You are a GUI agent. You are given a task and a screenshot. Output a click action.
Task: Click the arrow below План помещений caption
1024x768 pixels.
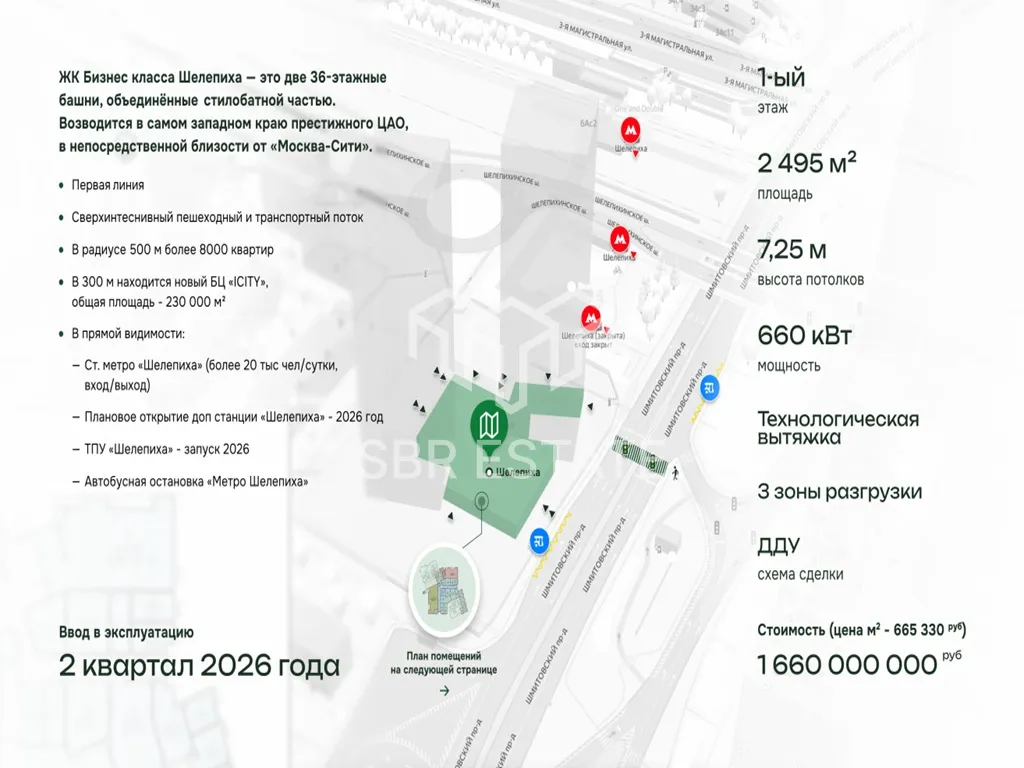pos(443,691)
